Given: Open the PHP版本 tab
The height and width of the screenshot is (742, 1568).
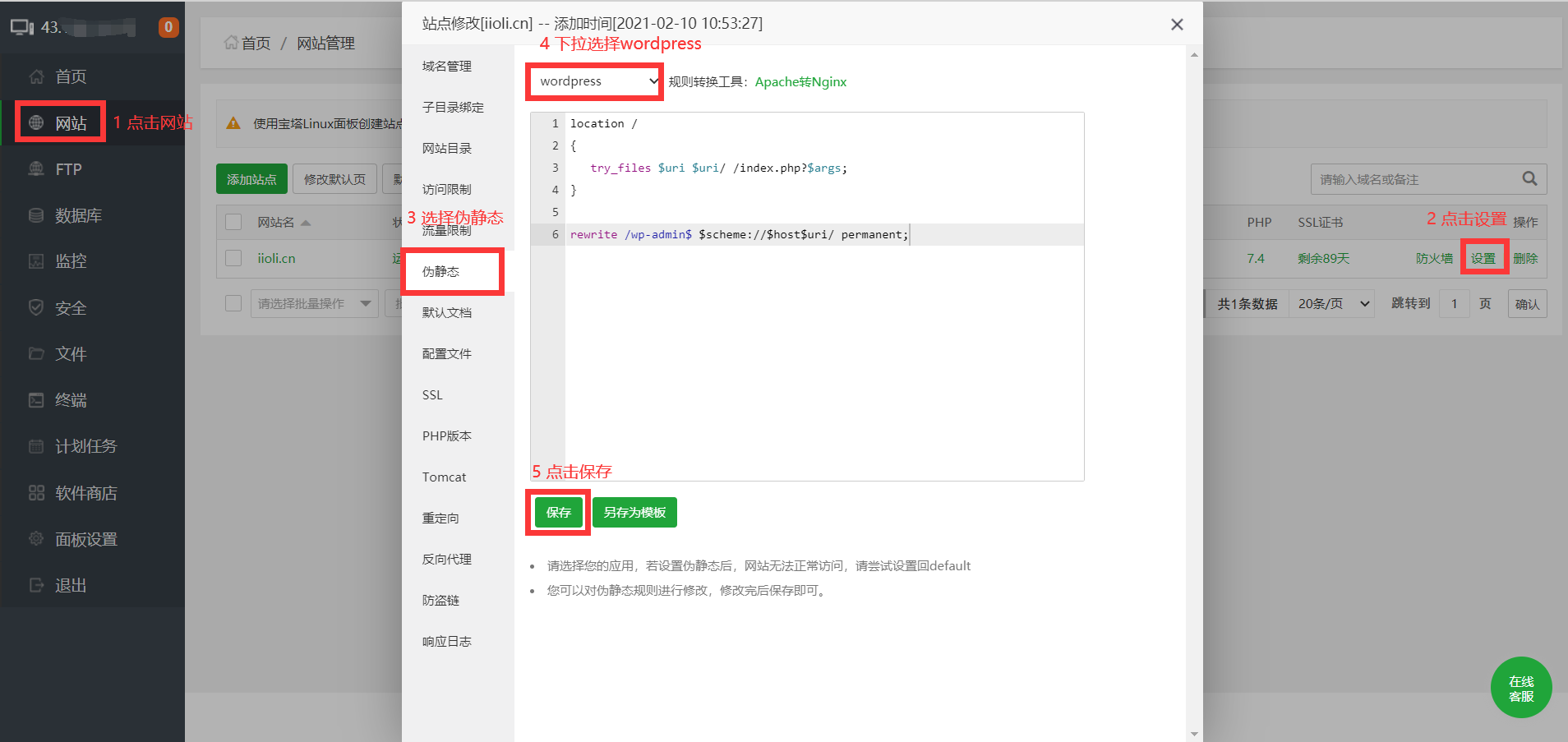Looking at the screenshot, I should click(x=447, y=436).
